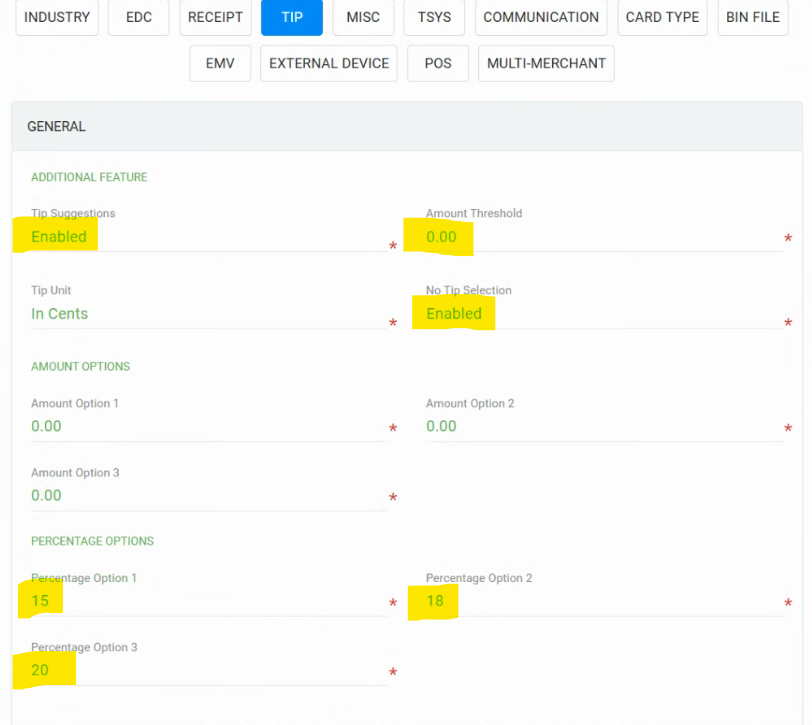Screen dimensions: 812x725
Task: Open the No Tip Selection dropdown
Action: [604, 314]
